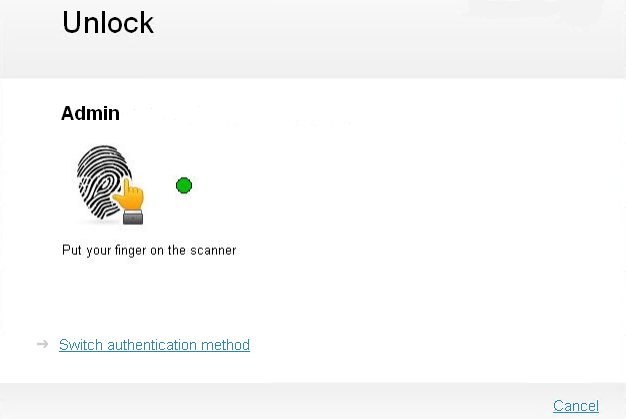626x419 pixels.
Task: Select the arrow bullet next to the link
Action: click(x=42, y=344)
